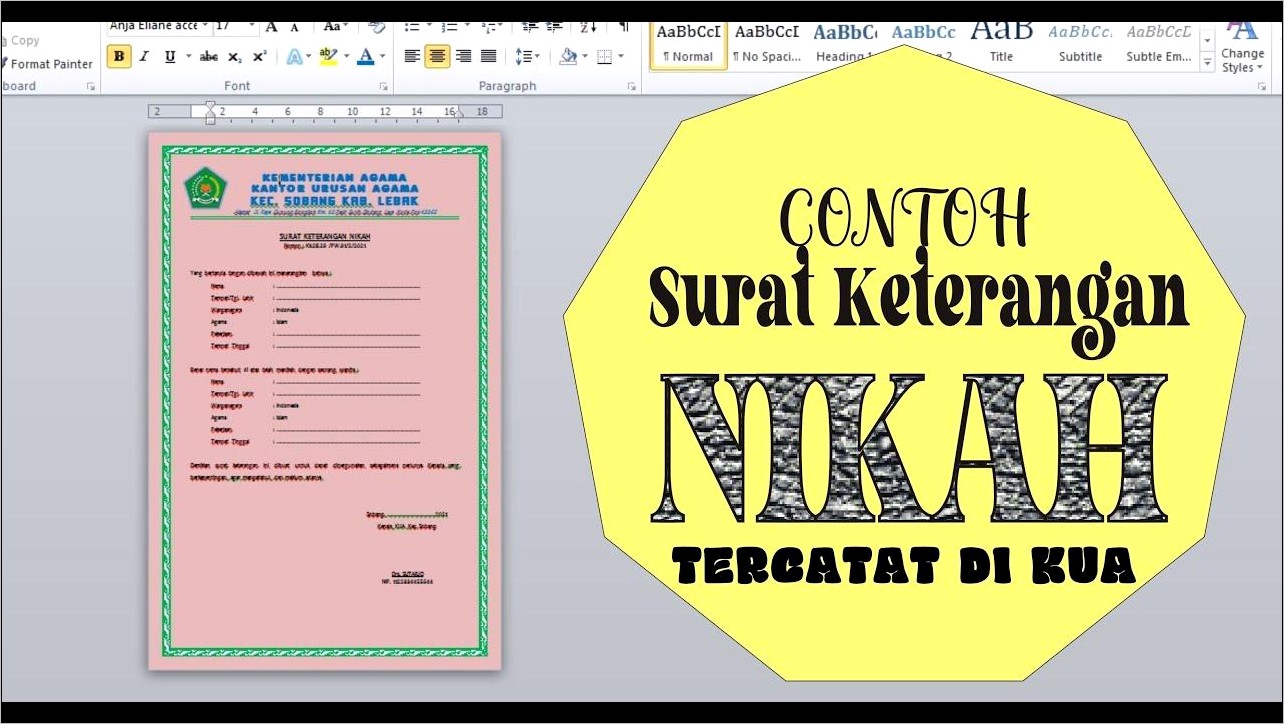Screen dimensions: 1284x724
Task: Open the Change Case Aa menu
Action: point(336,26)
